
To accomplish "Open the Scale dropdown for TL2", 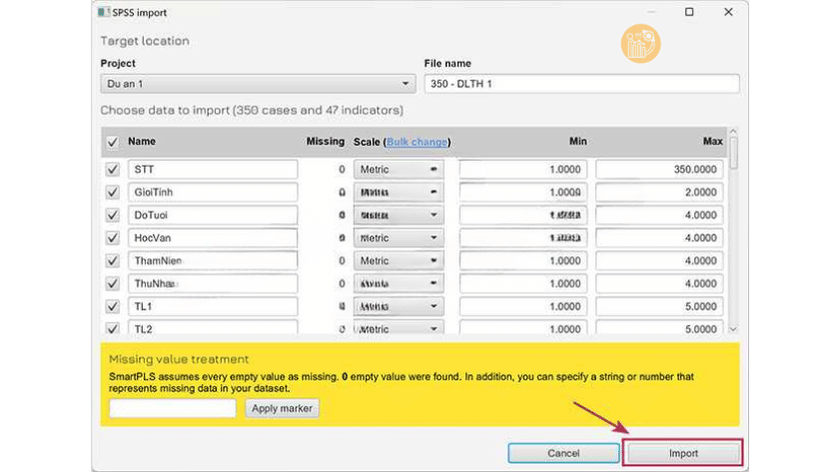I will (398, 328).
